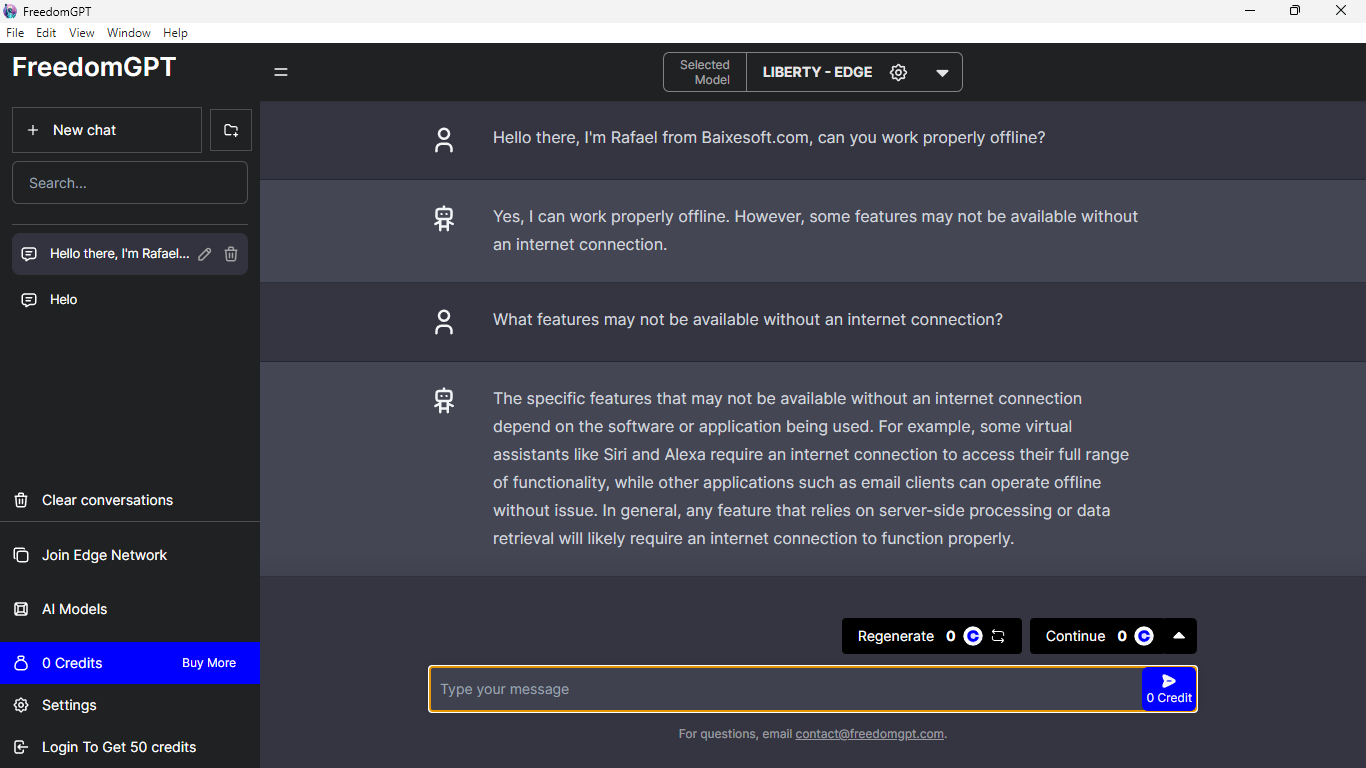Screen dimensions: 1366x768
Task: Regenerate the last response
Action: pos(932,636)
